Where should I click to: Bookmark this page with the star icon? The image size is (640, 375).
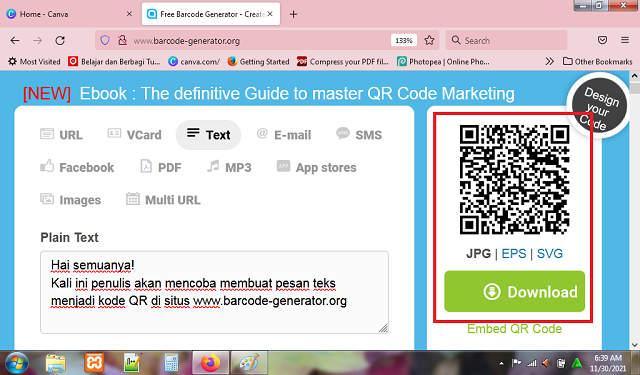click(x=429, y=40)
